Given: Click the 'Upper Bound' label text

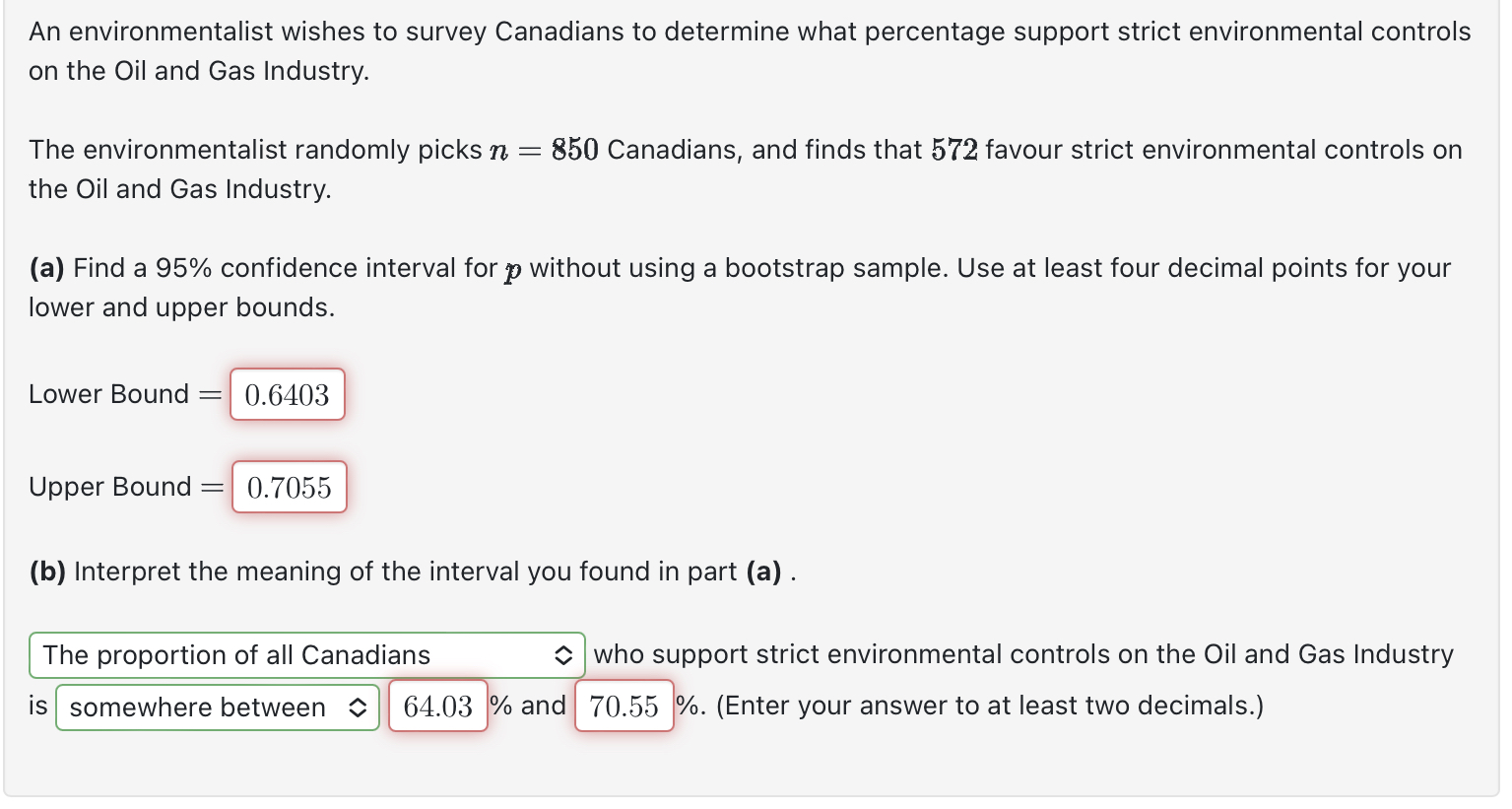Looking at the screenshot, I should point(109,487).
